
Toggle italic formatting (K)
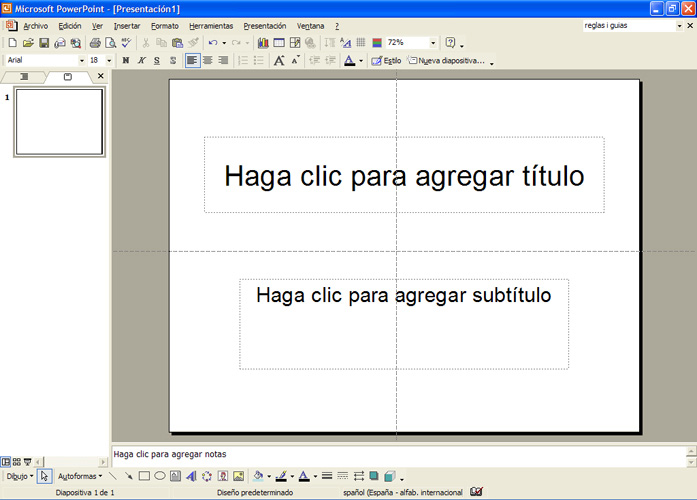pyautogui.click(x=141, y=60)
